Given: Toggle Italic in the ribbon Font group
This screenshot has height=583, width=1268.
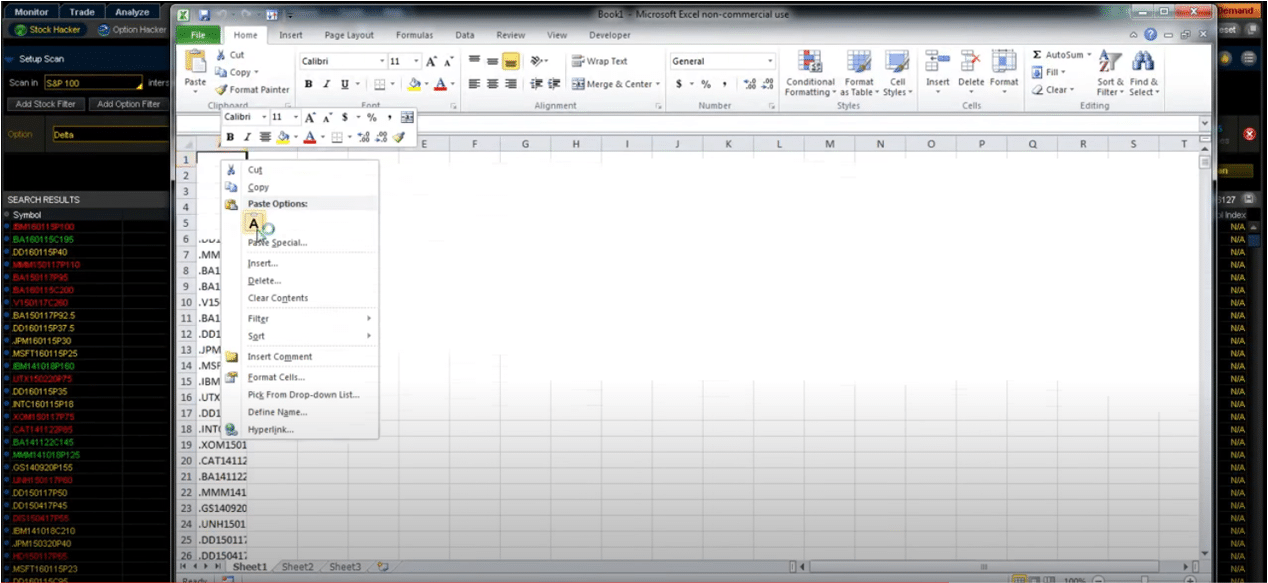Looking at the screenshot, I should click(x=327, y=84).
